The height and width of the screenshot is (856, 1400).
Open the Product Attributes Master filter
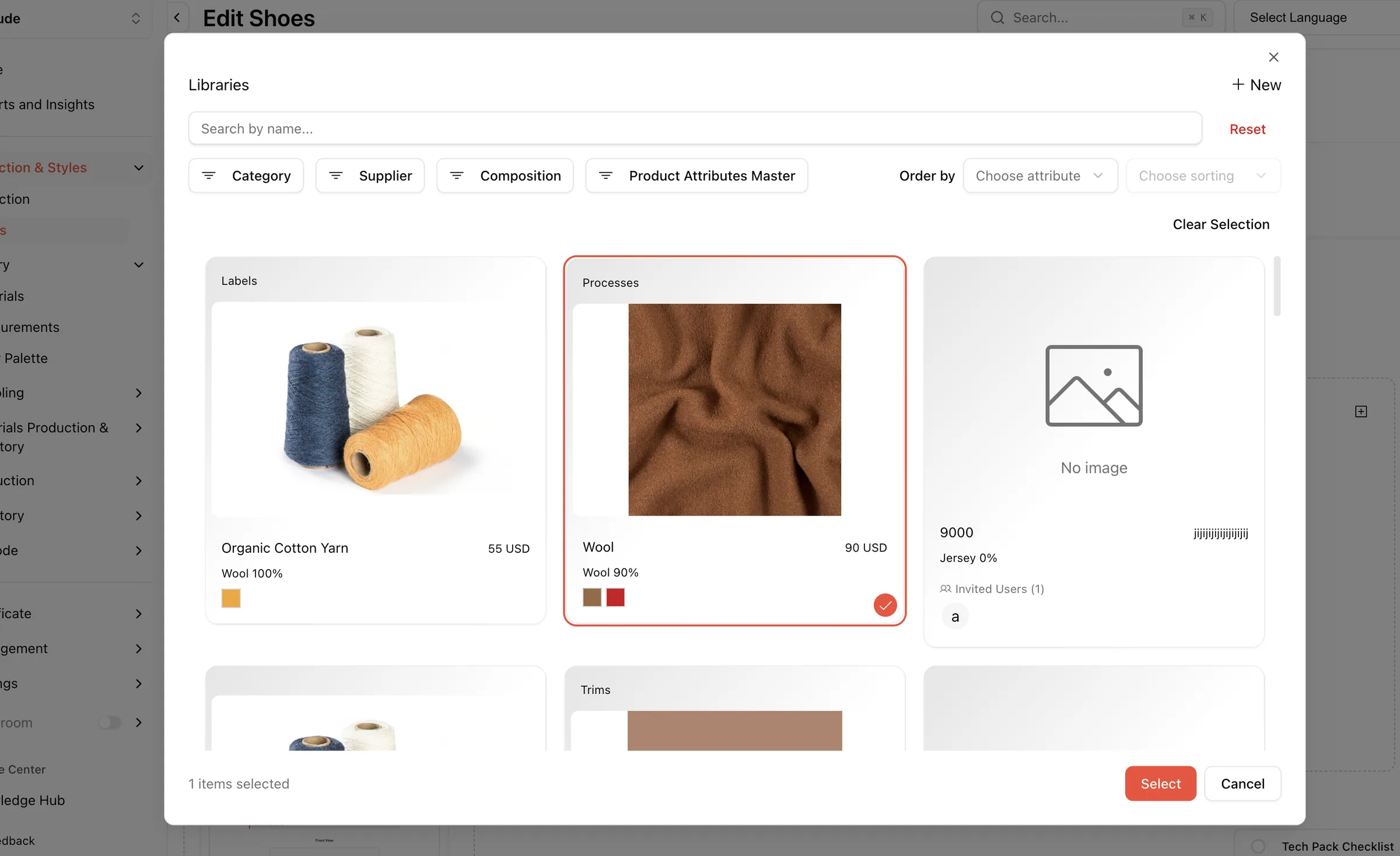696,176
